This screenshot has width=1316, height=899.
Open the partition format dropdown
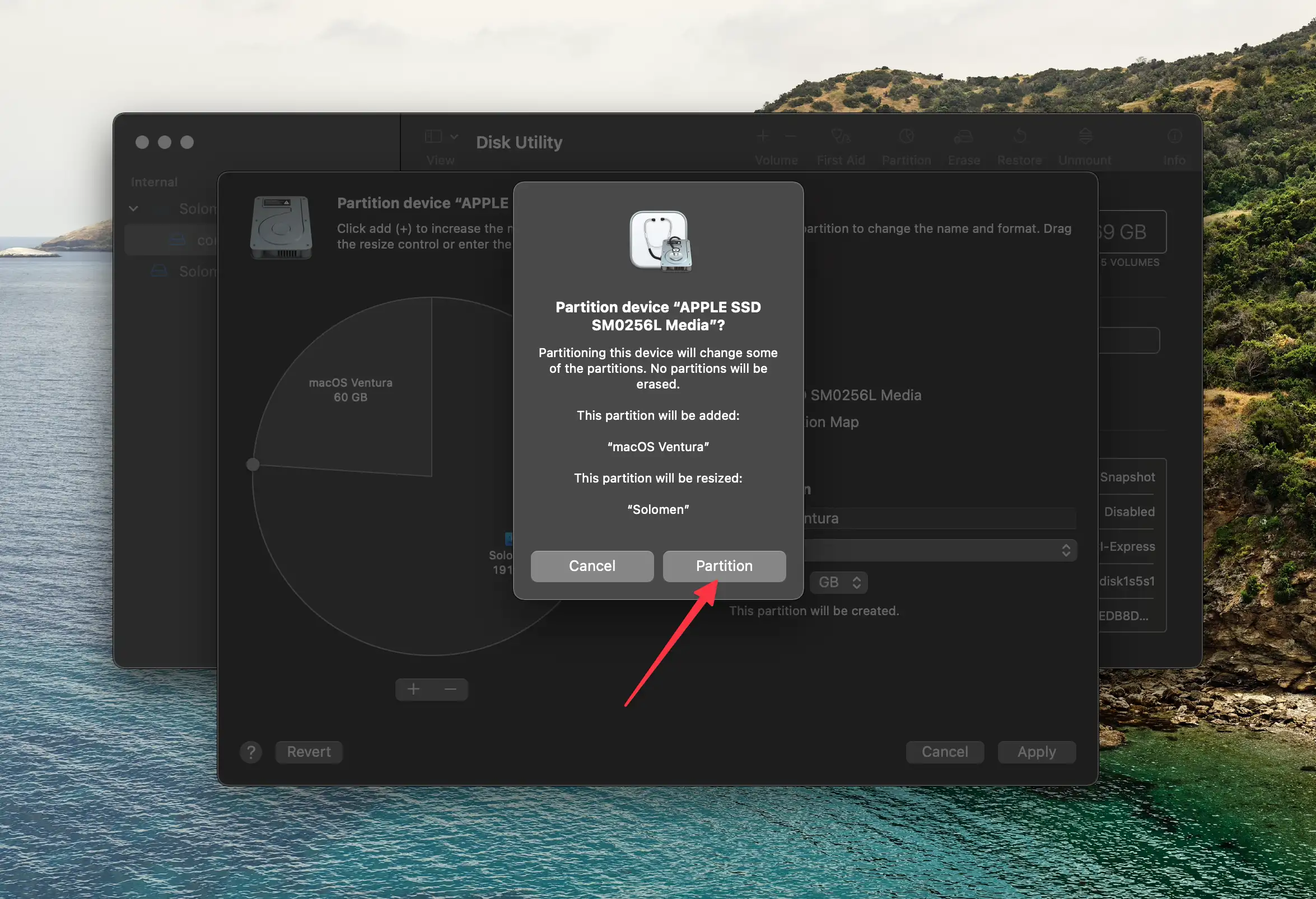[x=940, y=550]
